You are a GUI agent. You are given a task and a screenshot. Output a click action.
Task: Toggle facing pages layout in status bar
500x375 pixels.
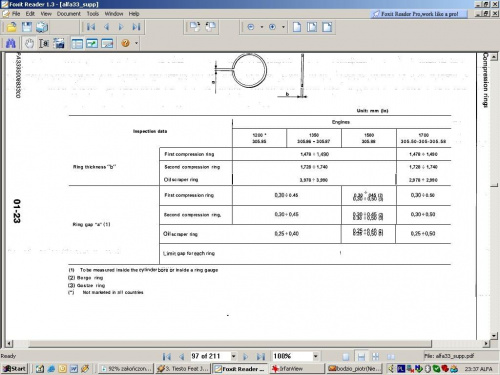(376, 357)
